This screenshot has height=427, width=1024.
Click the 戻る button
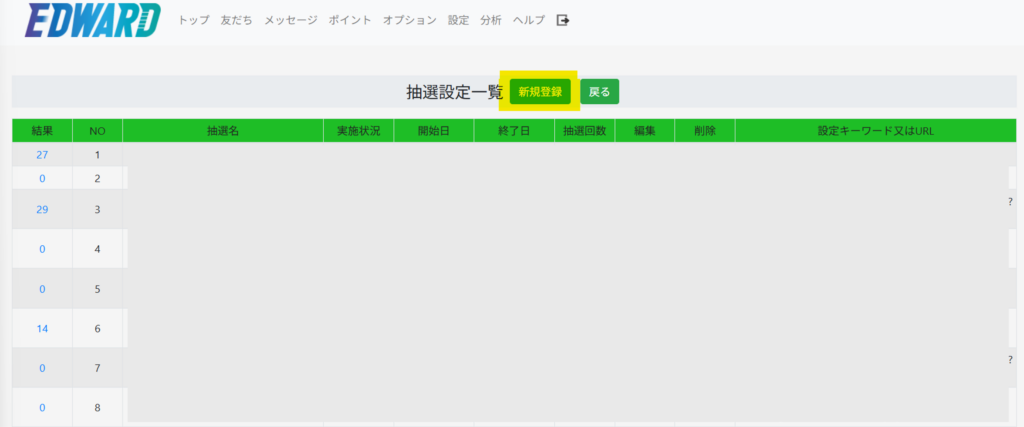pos(600,92)
